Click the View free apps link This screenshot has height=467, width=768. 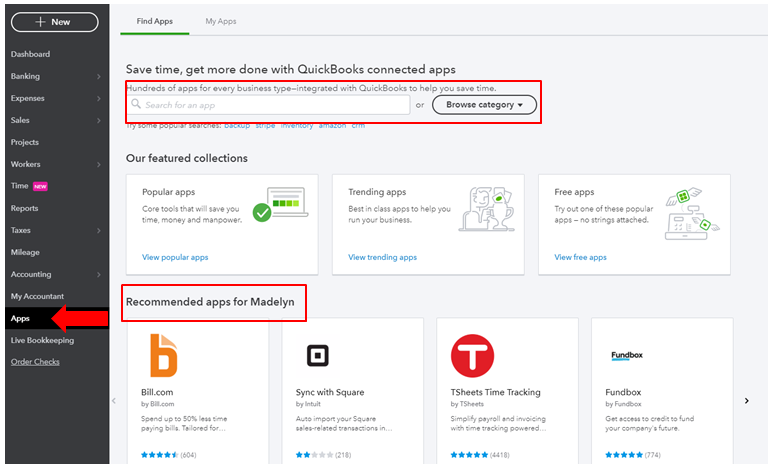[580, 257]
